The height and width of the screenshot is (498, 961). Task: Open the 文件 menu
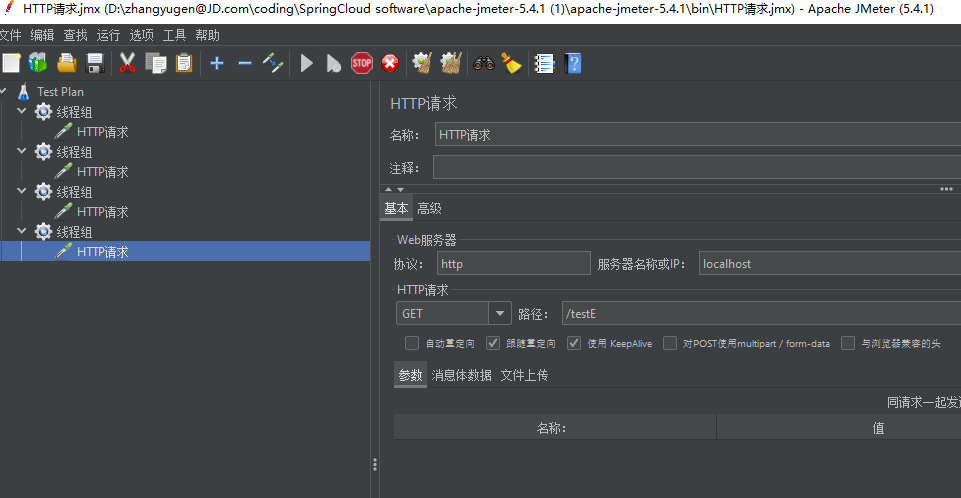(10, 35)
